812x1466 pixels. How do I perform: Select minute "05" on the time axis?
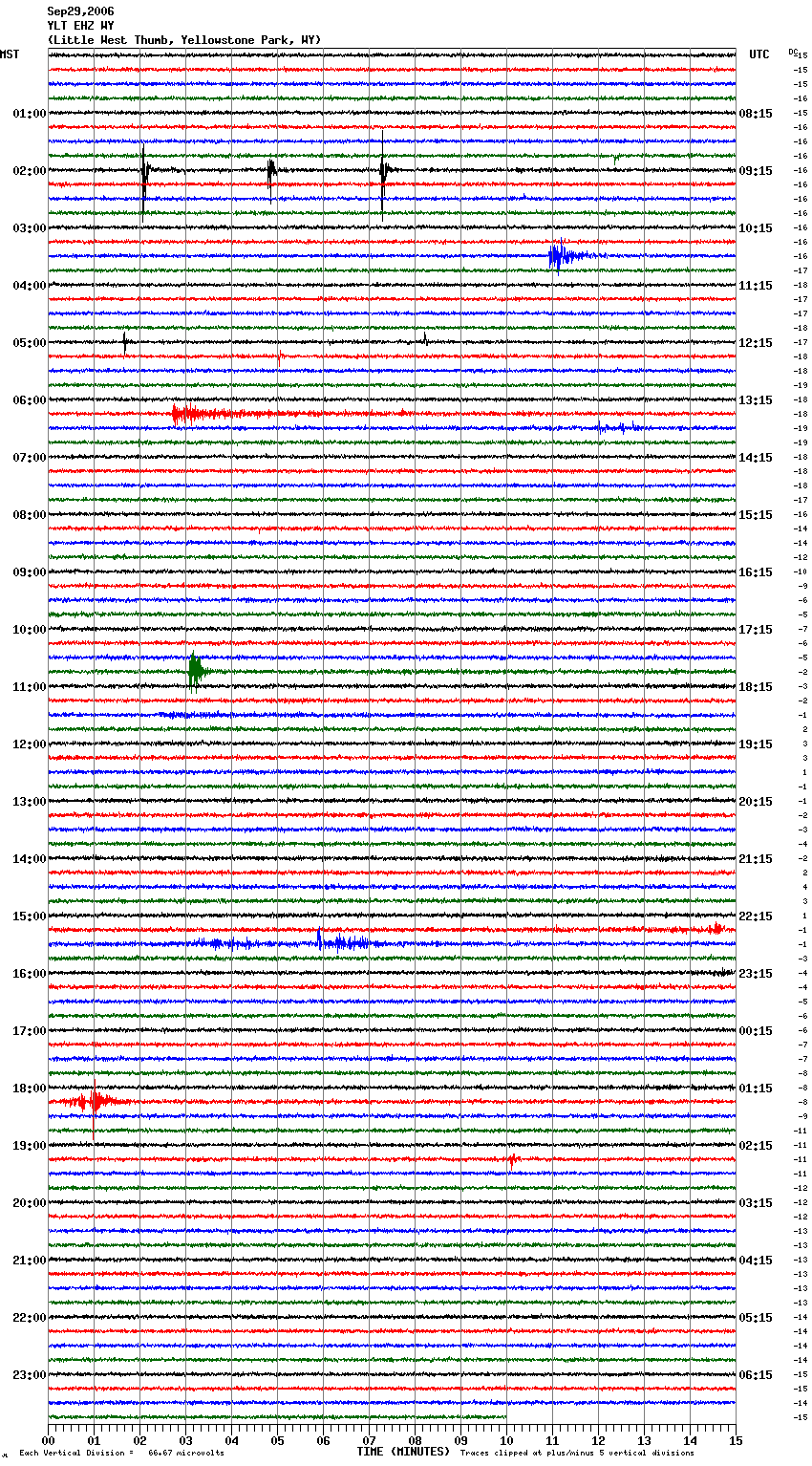click(277, 1440)
